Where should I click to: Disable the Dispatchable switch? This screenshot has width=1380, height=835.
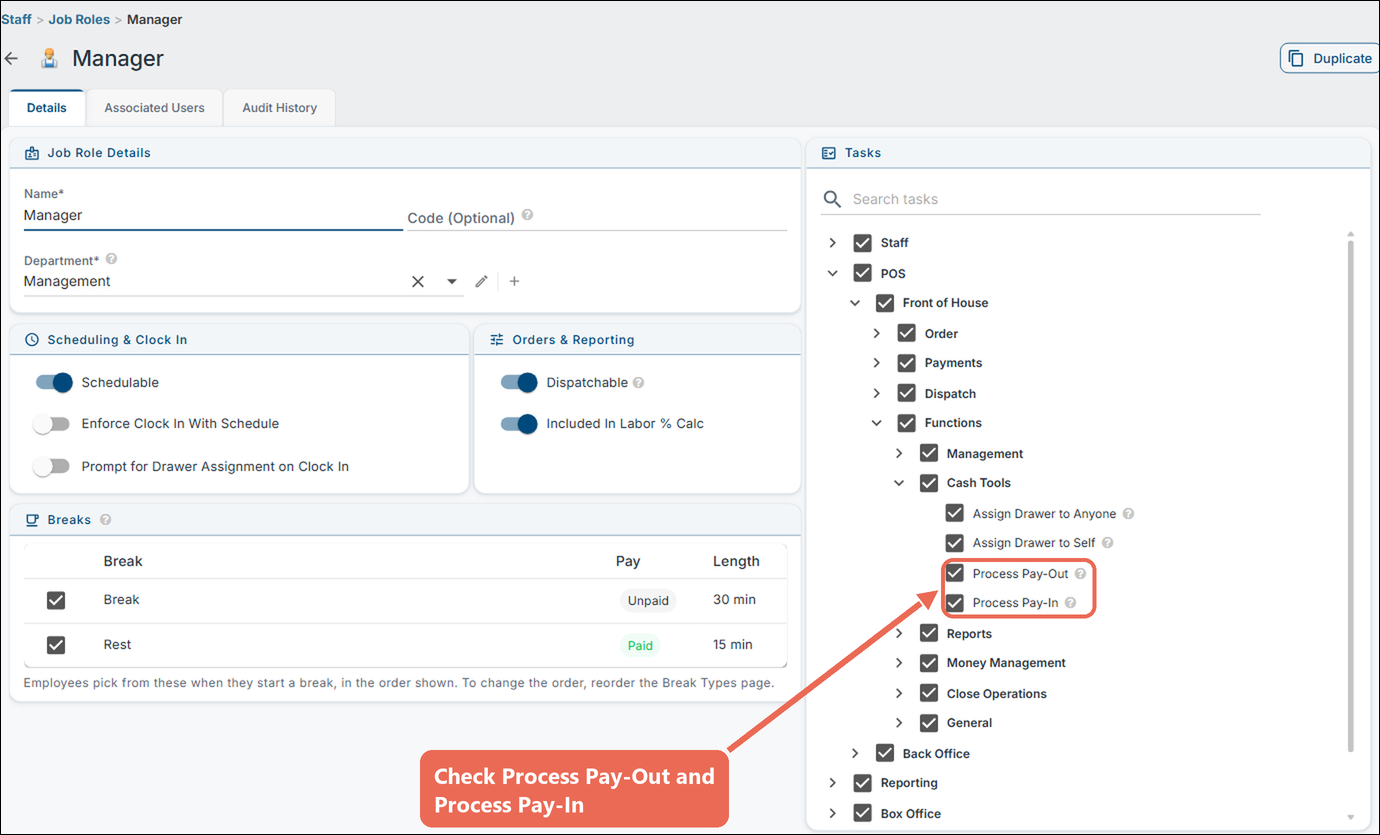tap(519, 382)
